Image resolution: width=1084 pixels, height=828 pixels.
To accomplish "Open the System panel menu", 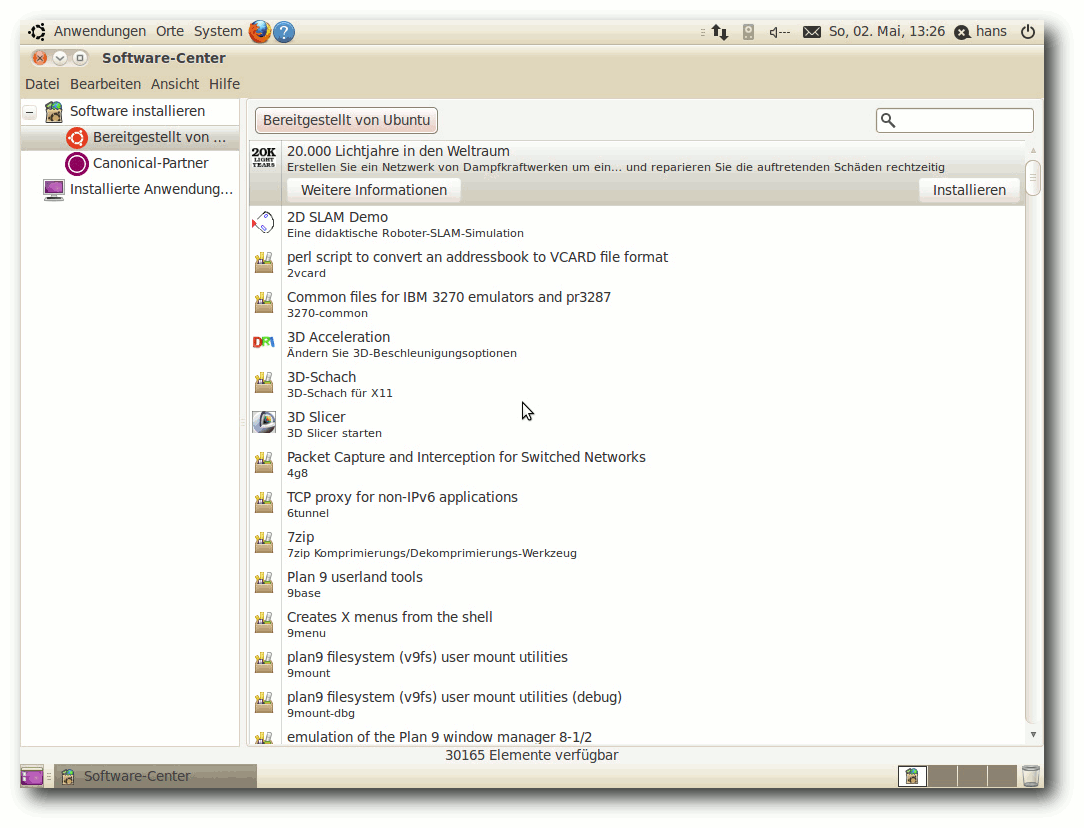I will (218, 32).
